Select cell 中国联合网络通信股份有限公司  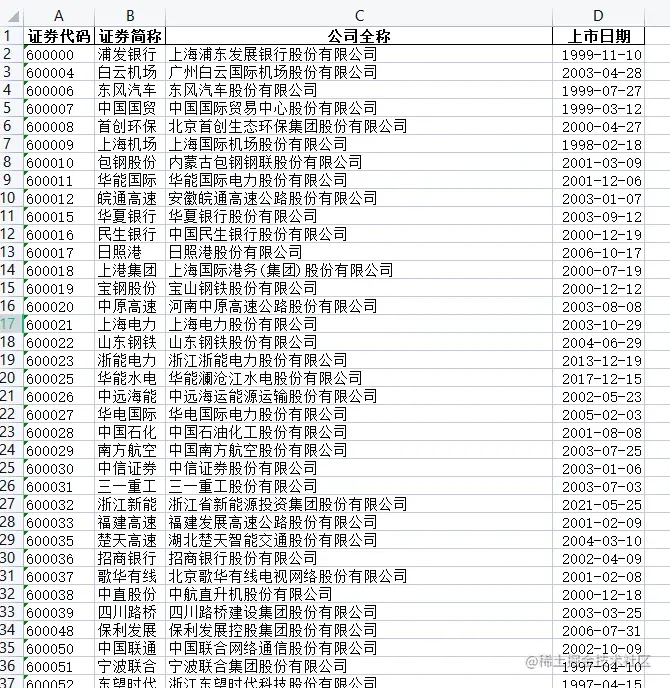coord(359,648)
